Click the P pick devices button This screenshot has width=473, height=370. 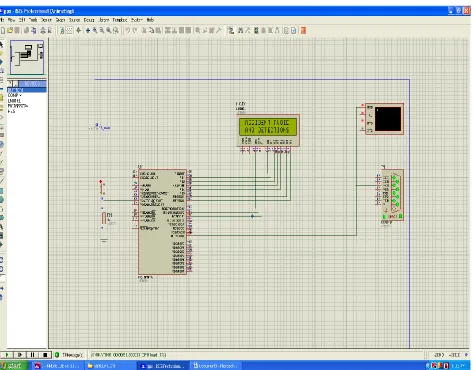tap(10, 83)
